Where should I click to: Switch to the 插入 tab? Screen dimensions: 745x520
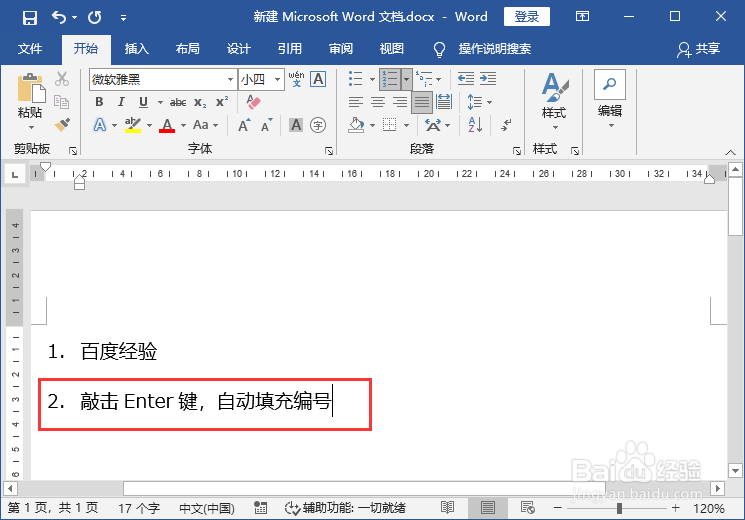pos(136,48)
